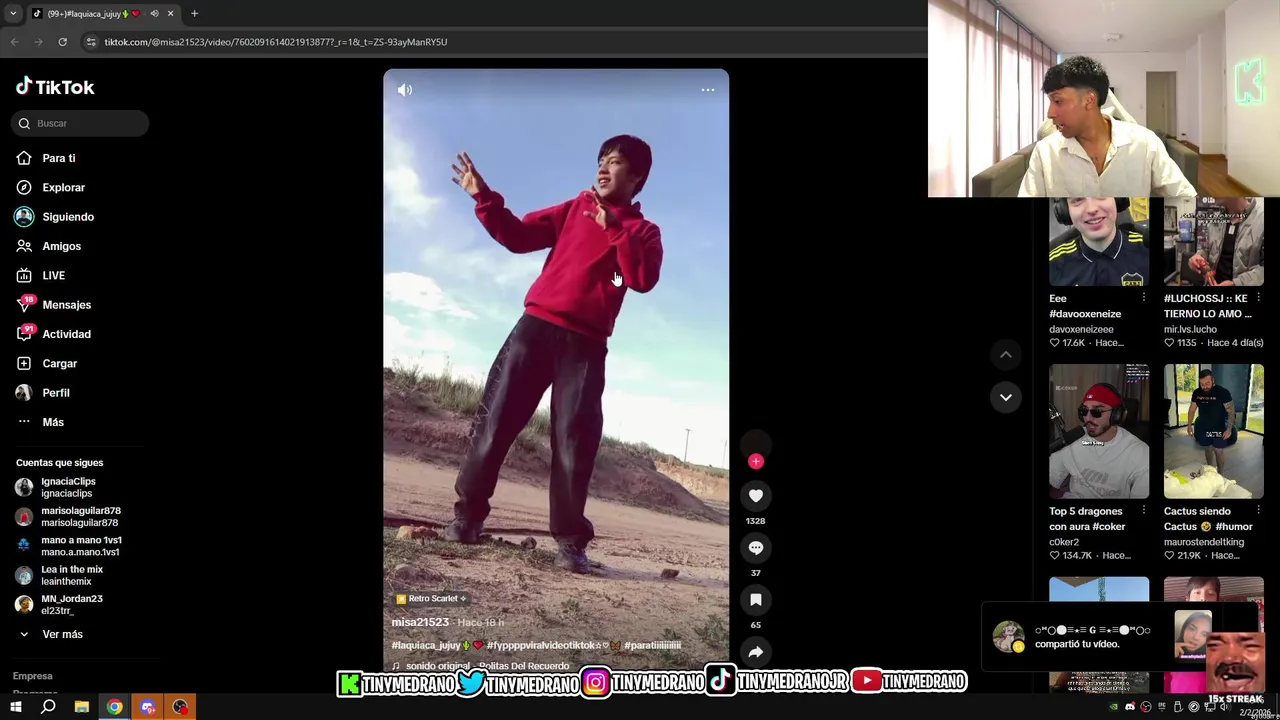This screenshot has width=1280, height=720.
Task: Open the NVIDIA system tray icon
Action: point(1114,707)
